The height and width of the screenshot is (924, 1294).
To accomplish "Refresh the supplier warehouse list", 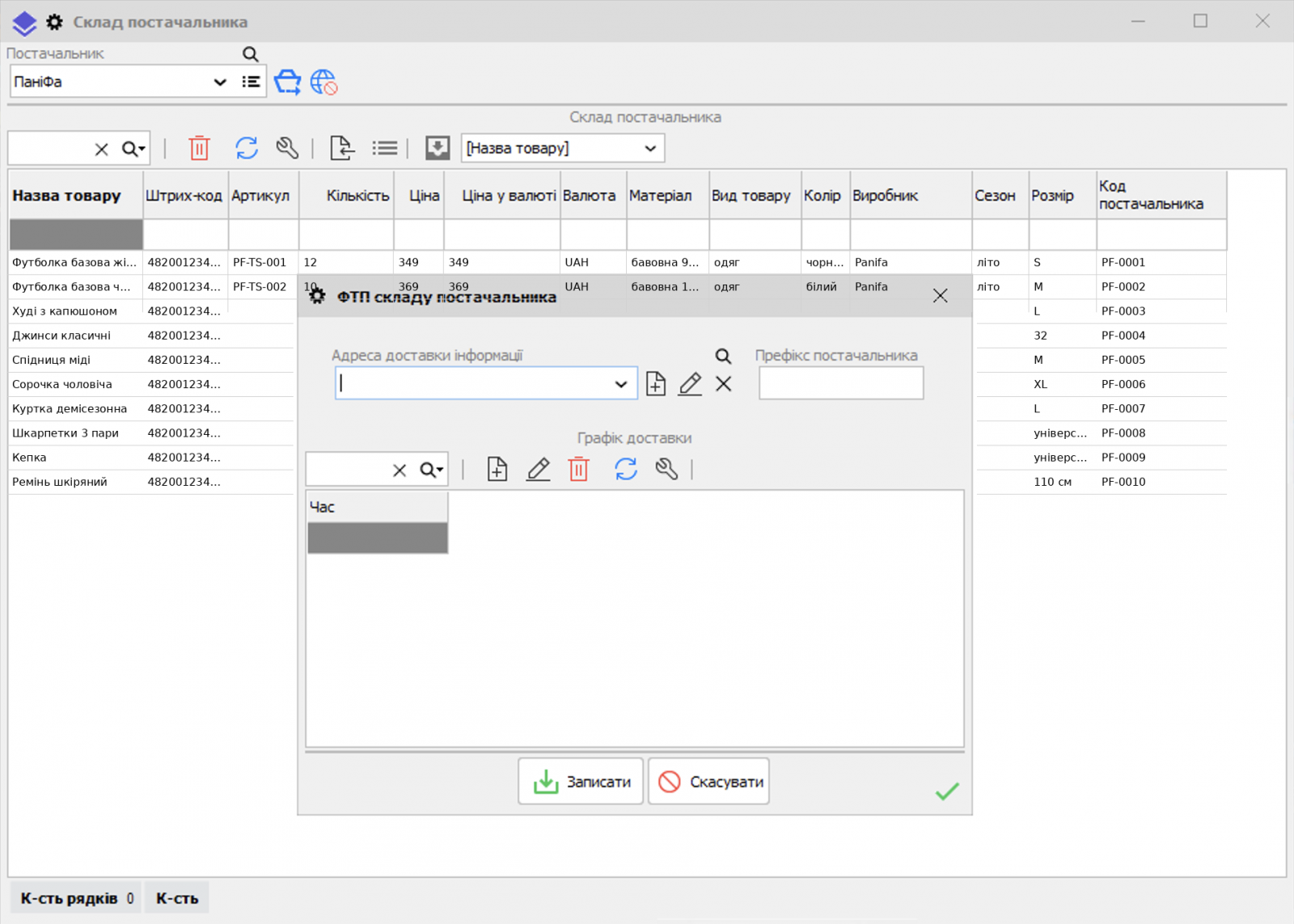I will (247, 148).
